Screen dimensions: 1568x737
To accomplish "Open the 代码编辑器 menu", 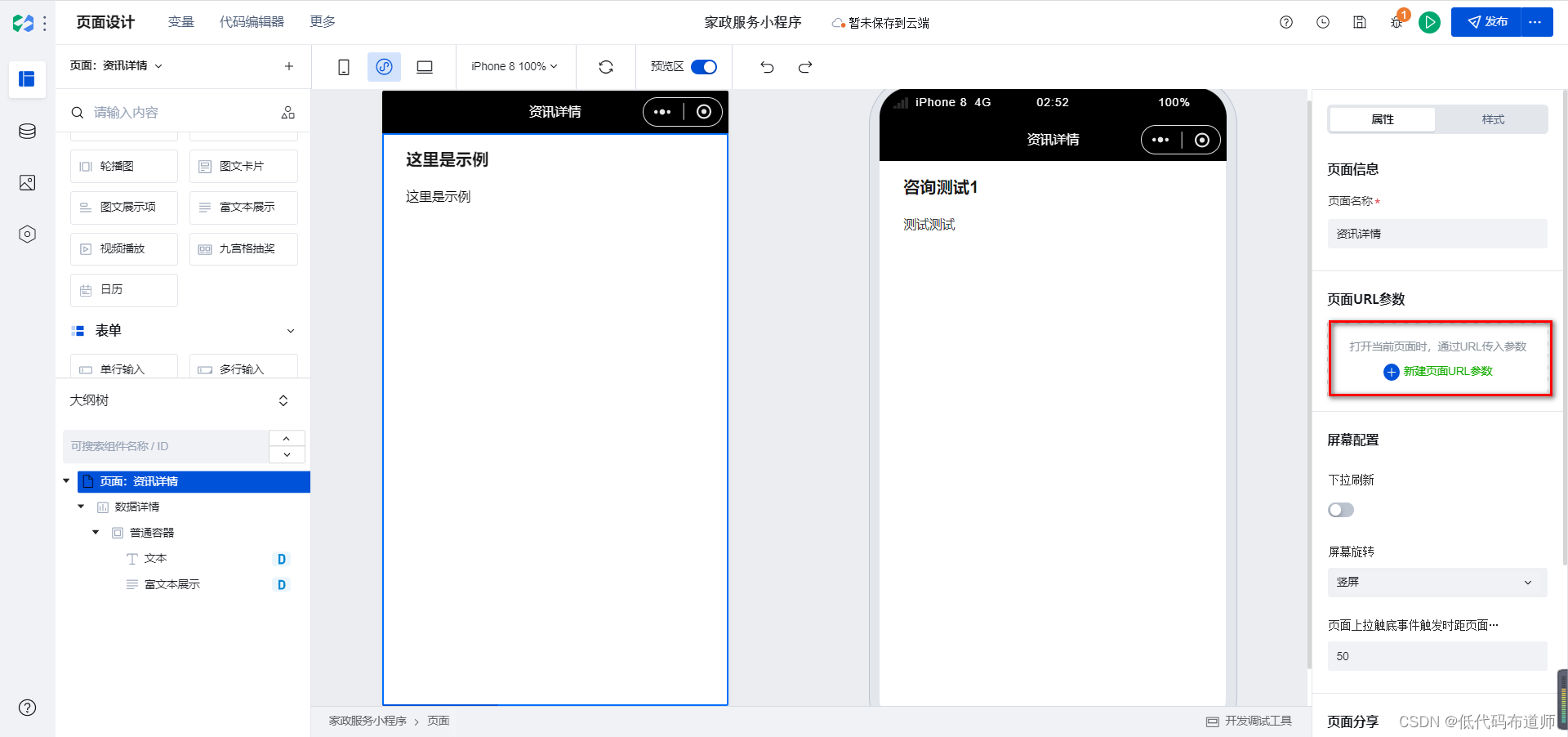I will (252, 22).
